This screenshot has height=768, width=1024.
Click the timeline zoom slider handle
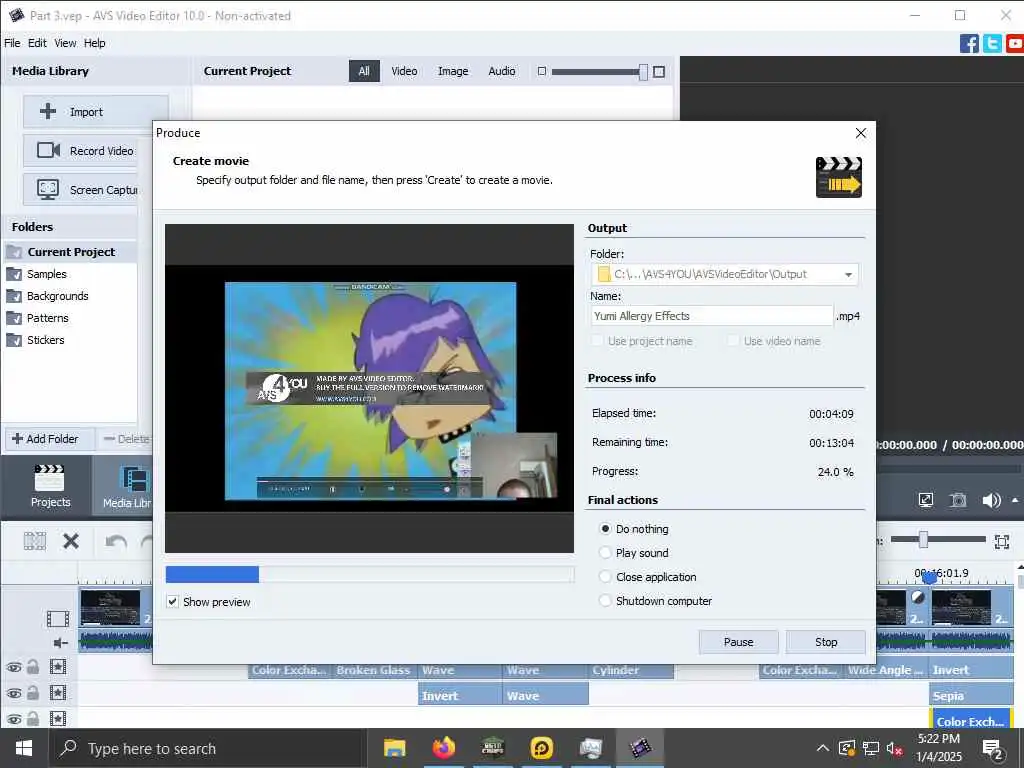click(923, 539)
